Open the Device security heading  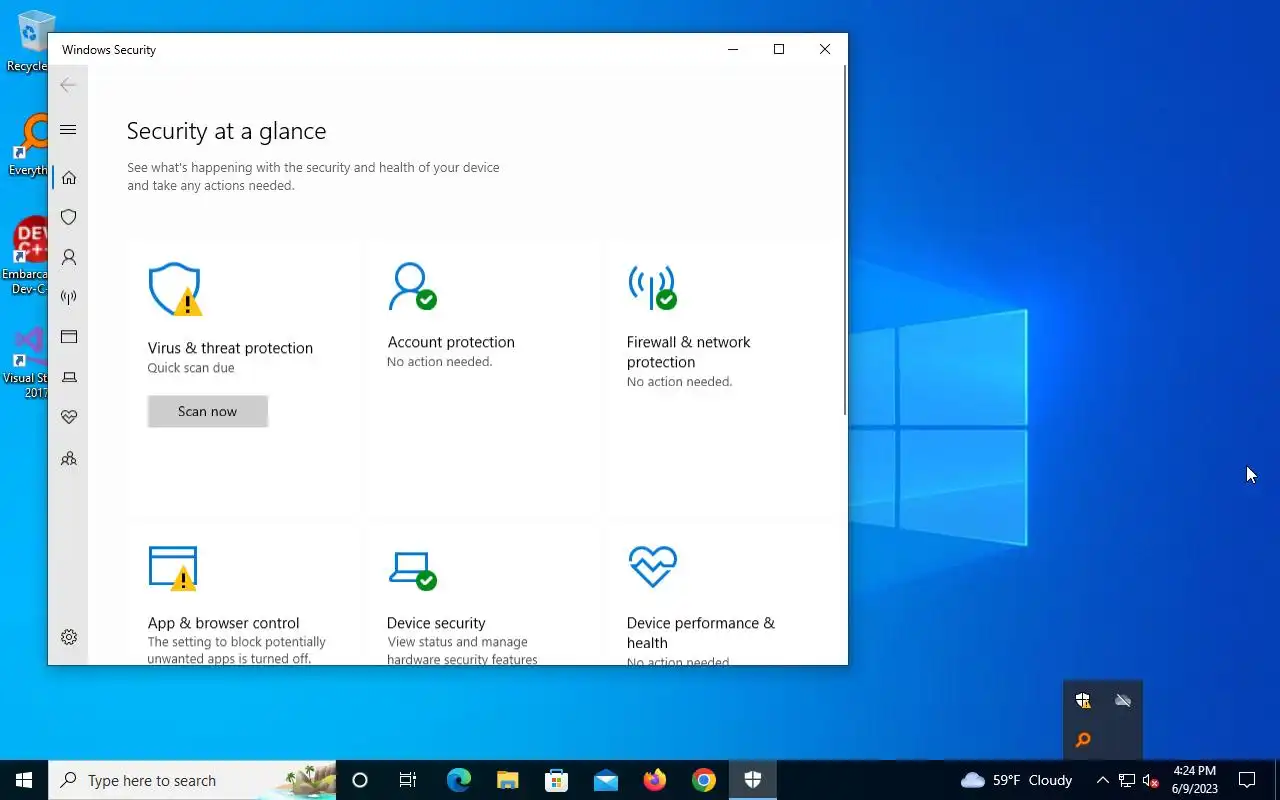[x=436, y=623]
